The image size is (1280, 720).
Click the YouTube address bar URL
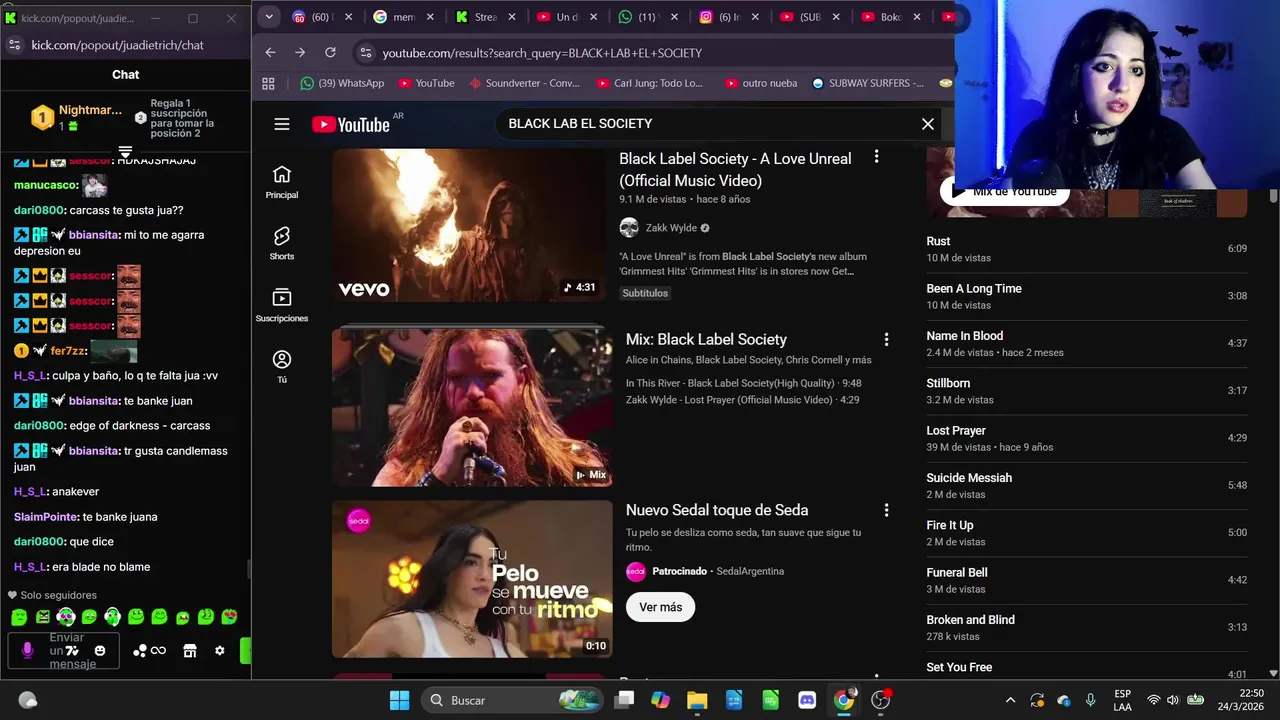click(542, 53)
